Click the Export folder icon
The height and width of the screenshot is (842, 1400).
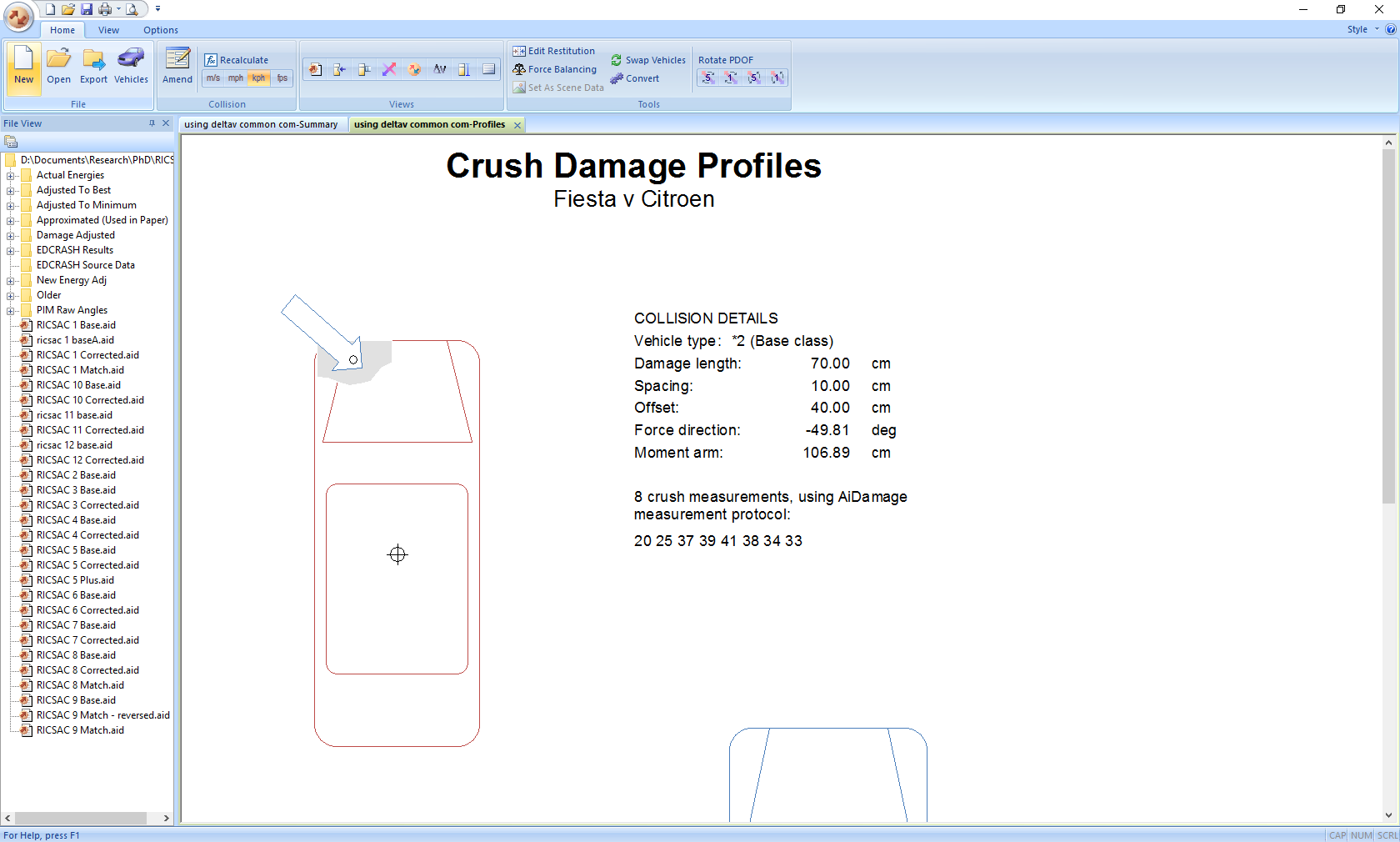point(93,59)
